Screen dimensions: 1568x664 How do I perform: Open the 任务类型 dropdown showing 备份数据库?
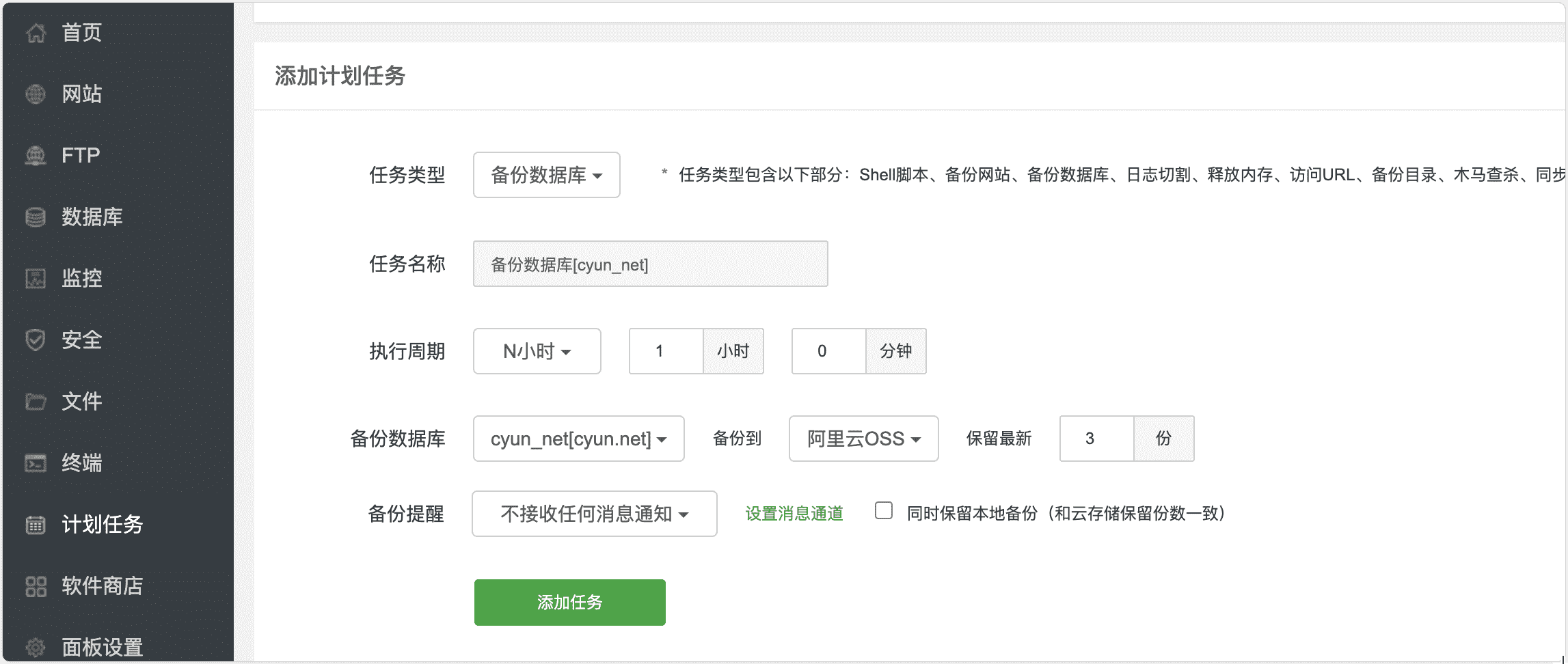[x=546, y=176]
